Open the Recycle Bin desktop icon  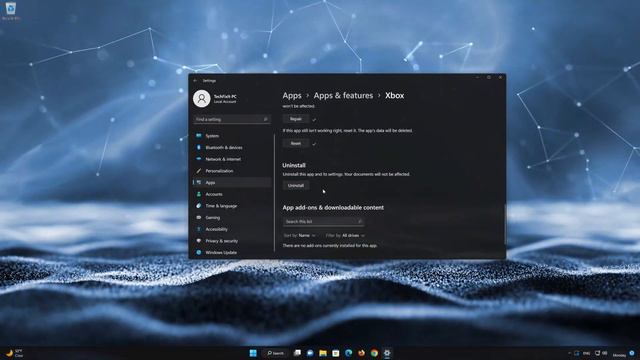coord(11,10)
